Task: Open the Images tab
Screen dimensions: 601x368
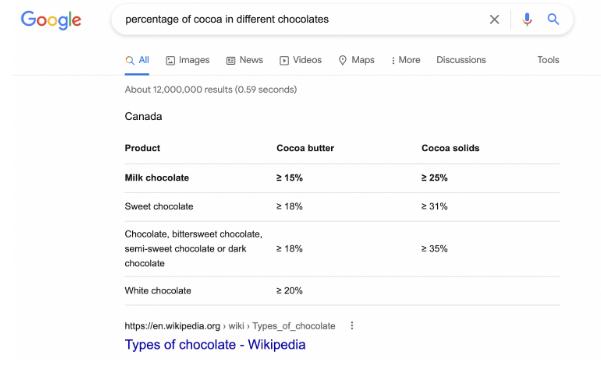Action: 187,60
